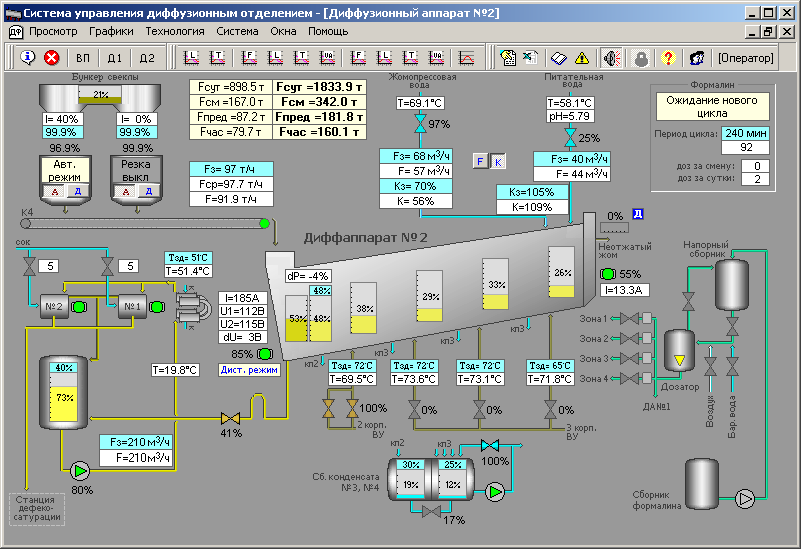
Task: Click the Зона 4 valve
Action: coord(630,378)
